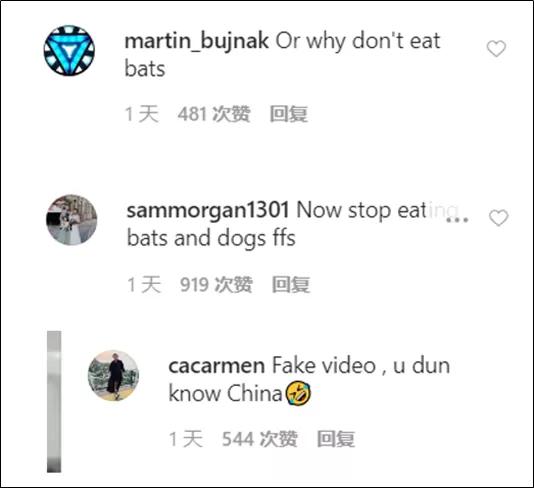534x488 pixels.
Task: Reply to cacarmen's comment via 回复
Action: 336,439
